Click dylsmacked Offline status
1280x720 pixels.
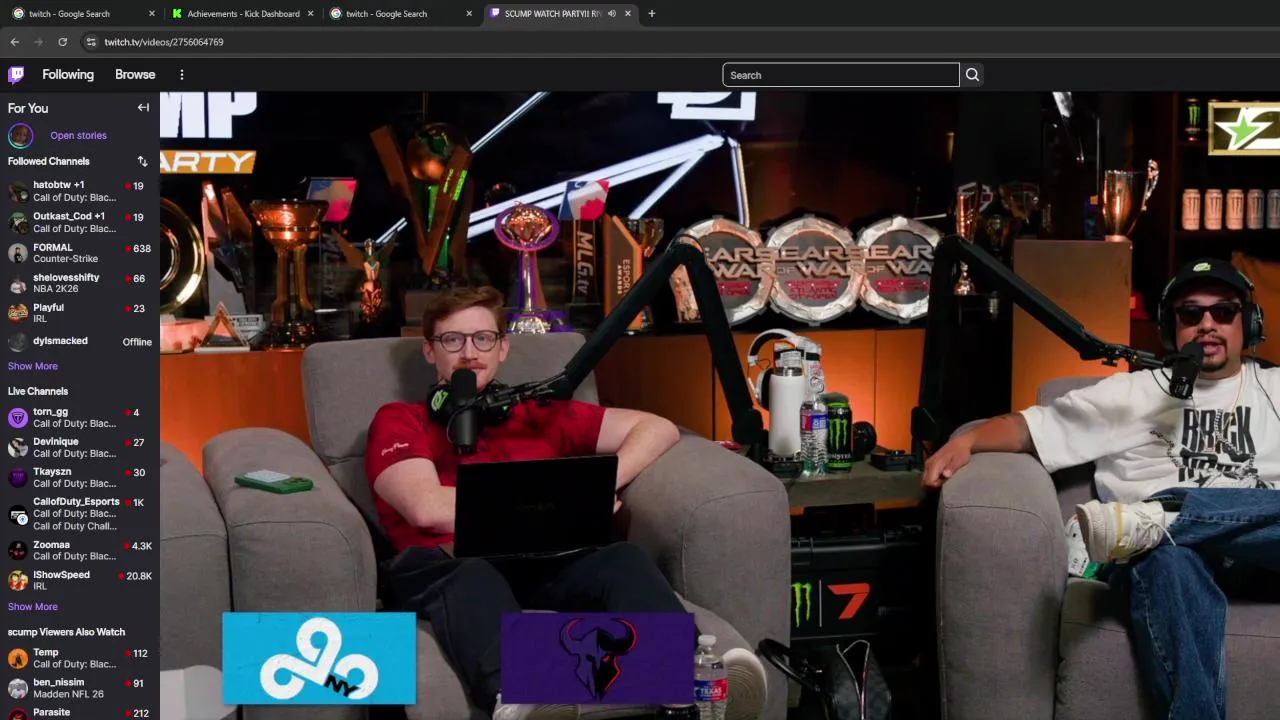(x=137, y=342)
